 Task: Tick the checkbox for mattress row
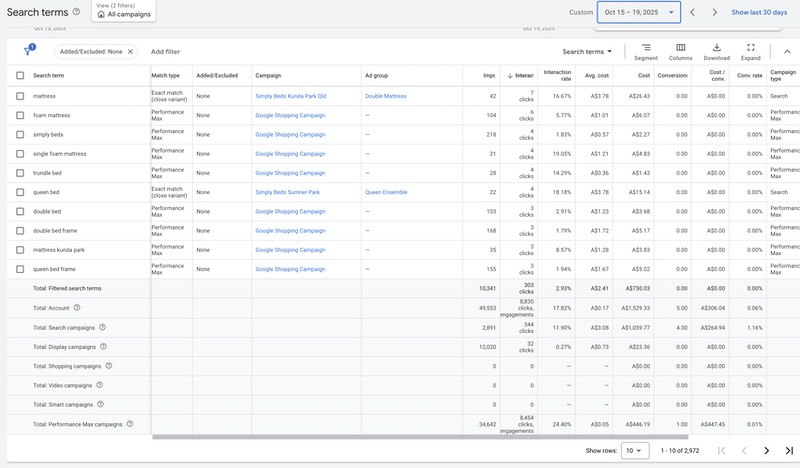(20, 96)
